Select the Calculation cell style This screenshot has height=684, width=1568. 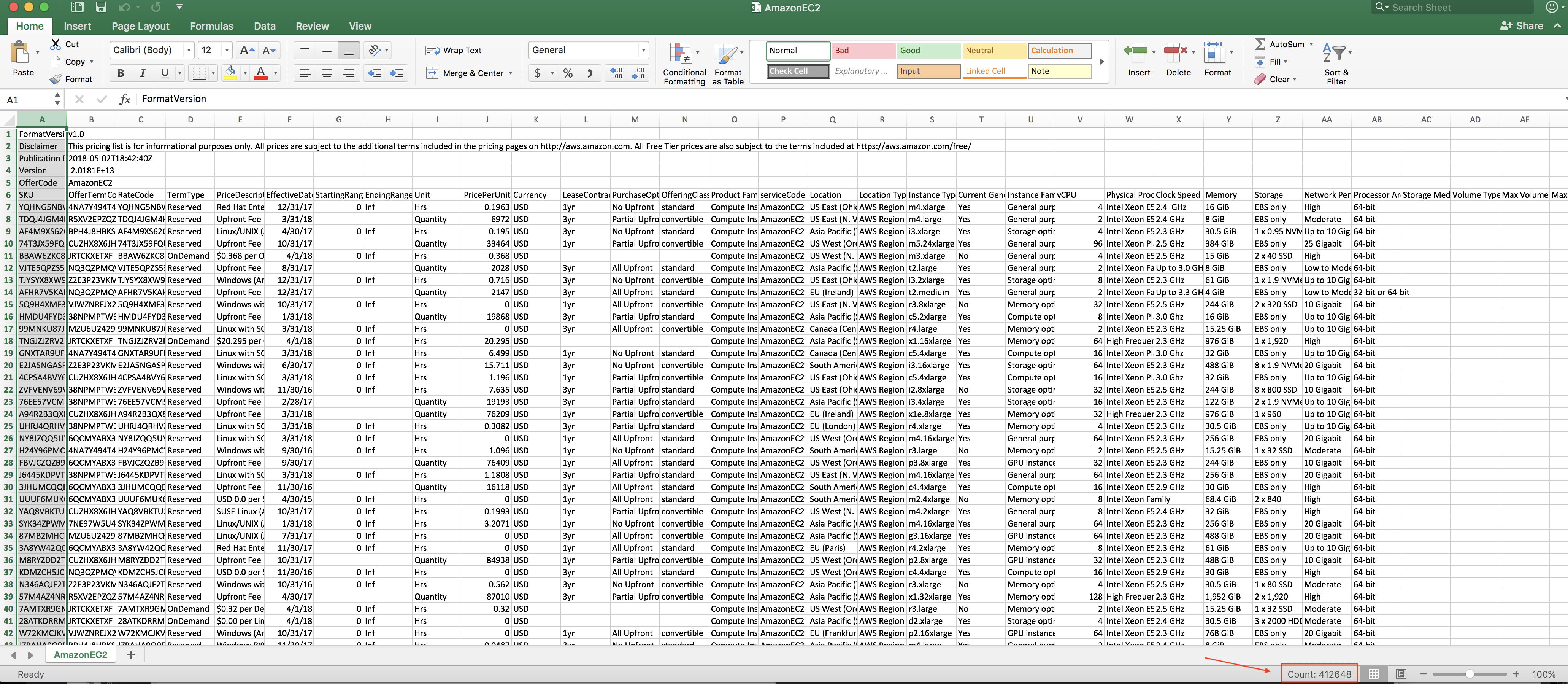tap(1060, 51)
